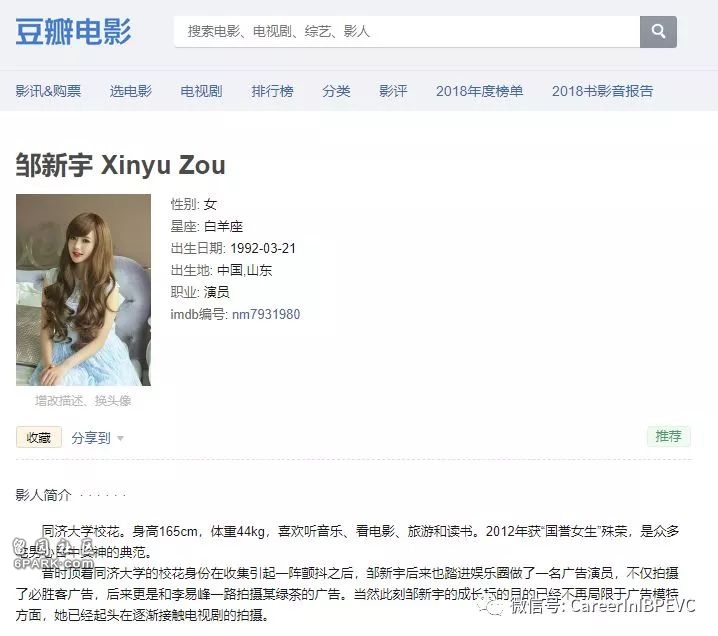Click the magnifier search button
This screenshot has height=636, width=718.
658,32
